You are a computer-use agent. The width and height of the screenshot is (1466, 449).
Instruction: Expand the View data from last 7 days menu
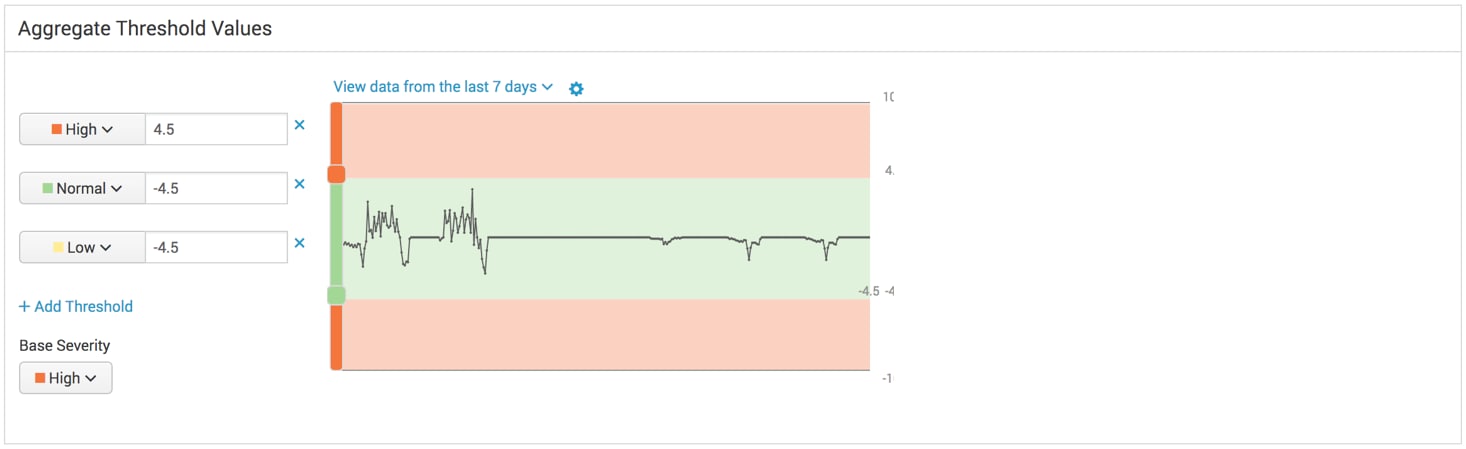pos(443,87)
